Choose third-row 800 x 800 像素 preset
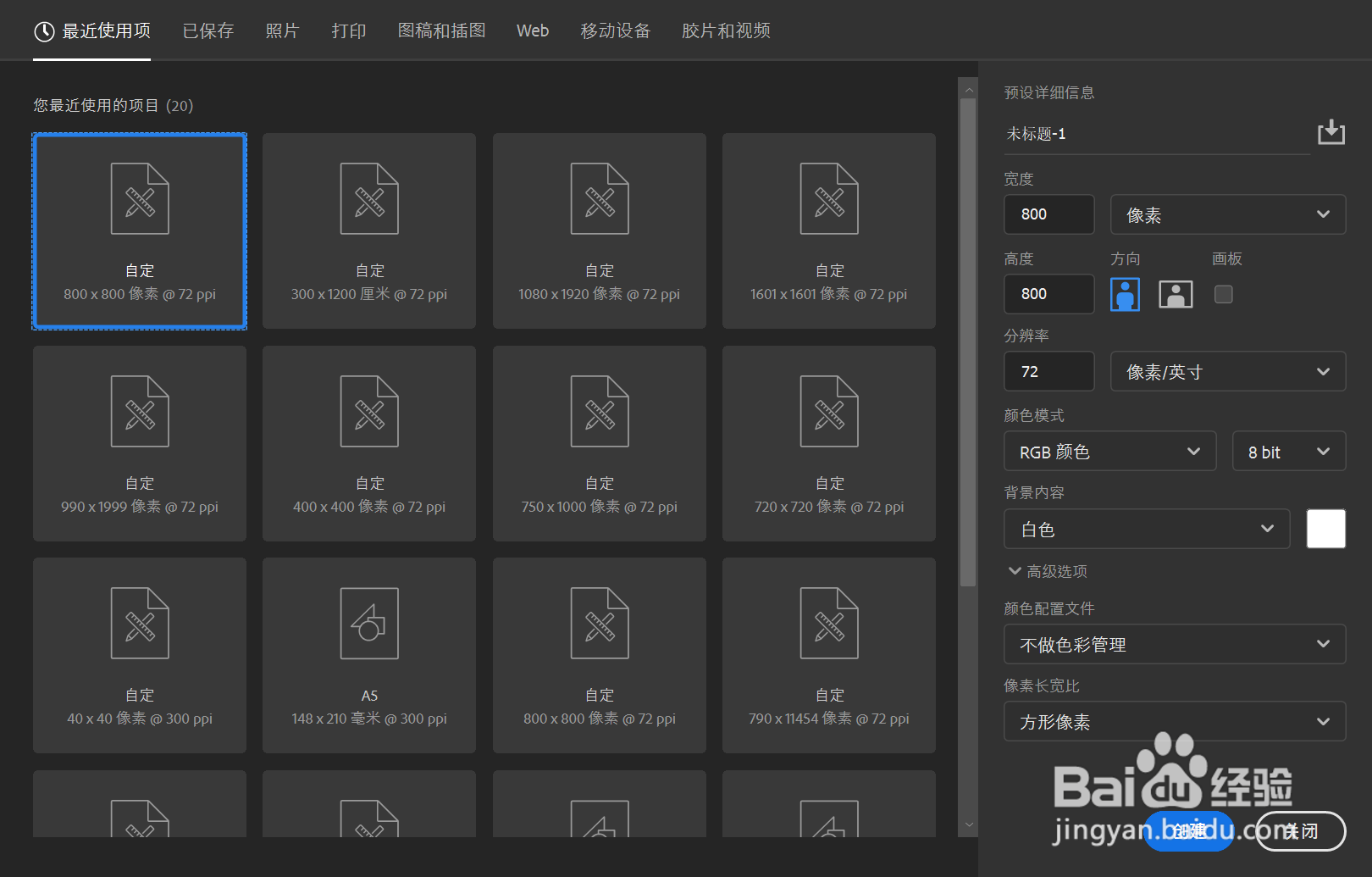 coord(600,655)
